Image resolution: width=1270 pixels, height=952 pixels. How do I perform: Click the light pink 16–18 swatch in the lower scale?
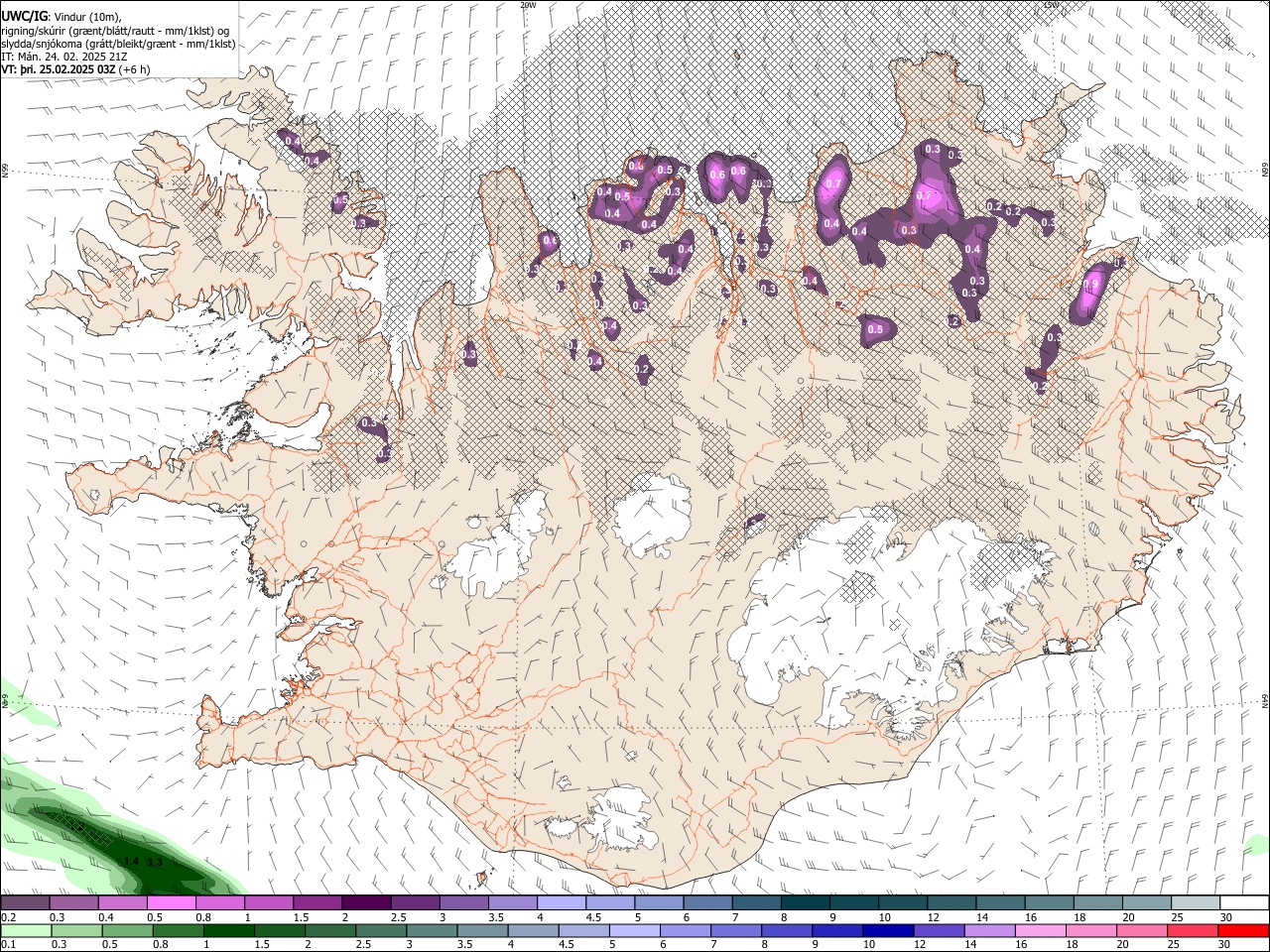[1039, 930]
